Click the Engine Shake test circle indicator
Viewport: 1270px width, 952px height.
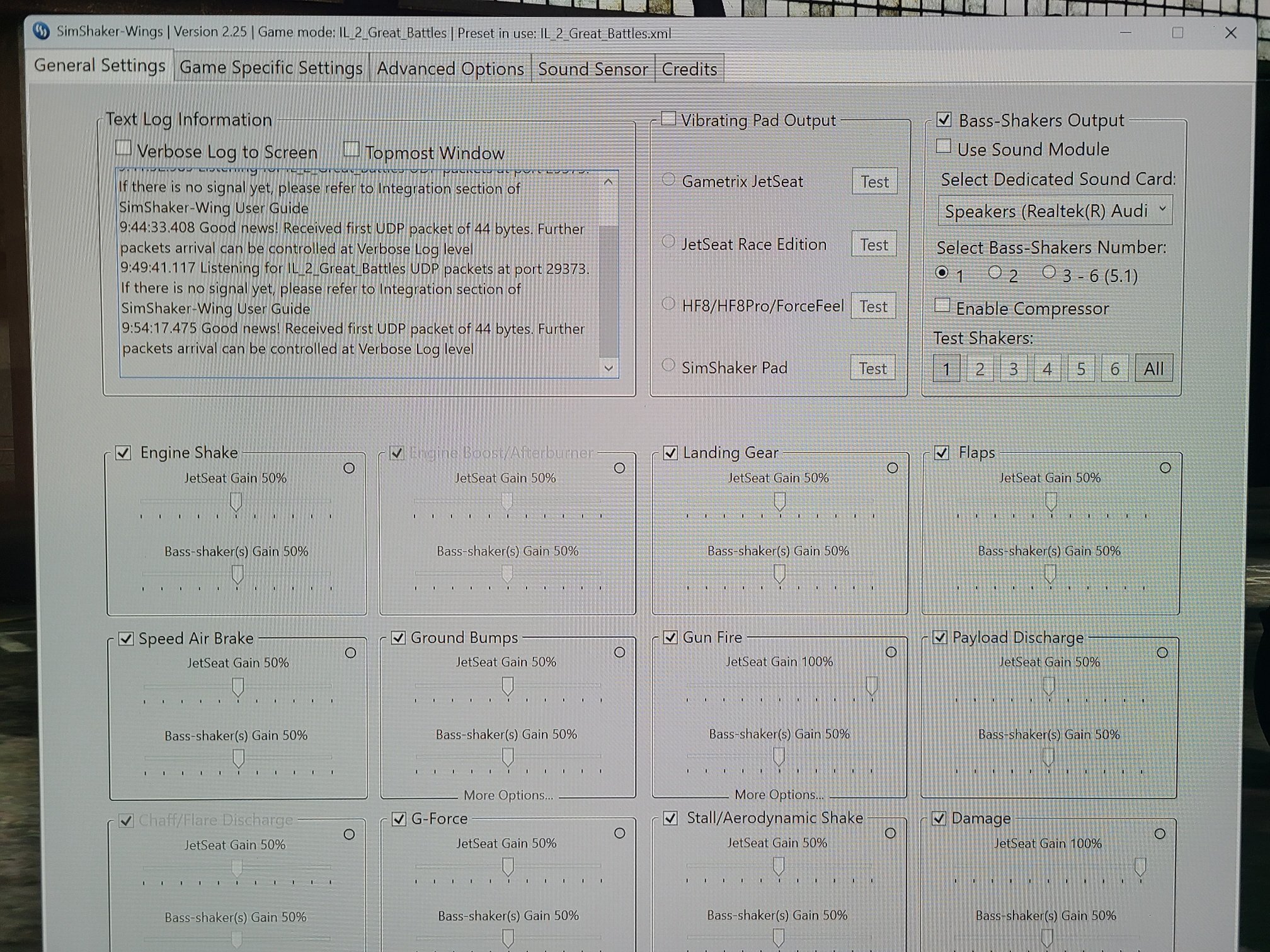pos(349,468)
